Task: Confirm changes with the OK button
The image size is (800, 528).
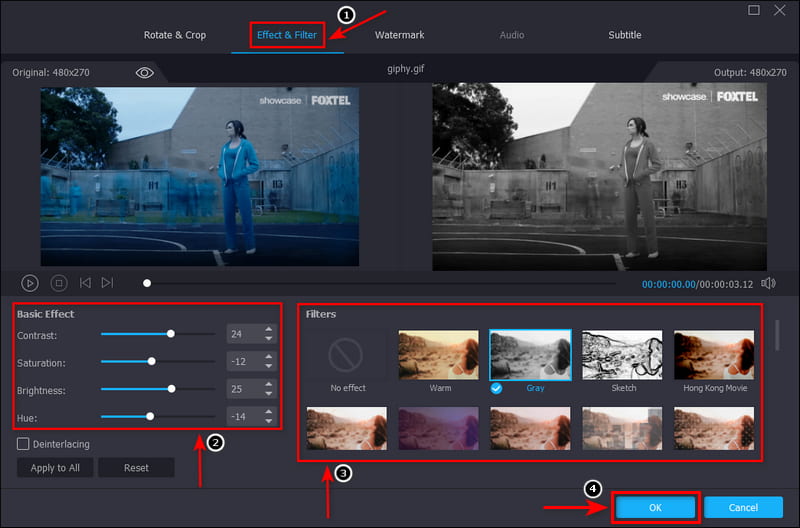Action: coord(655,508)
